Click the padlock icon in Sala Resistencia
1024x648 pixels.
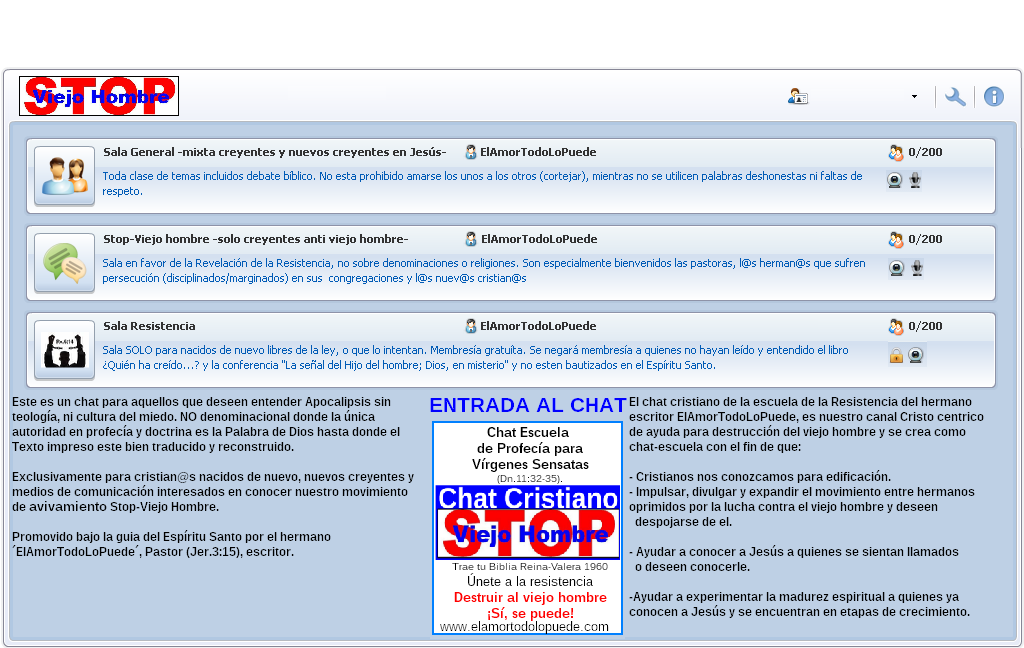pyautogui.click(x=896, y=355)
